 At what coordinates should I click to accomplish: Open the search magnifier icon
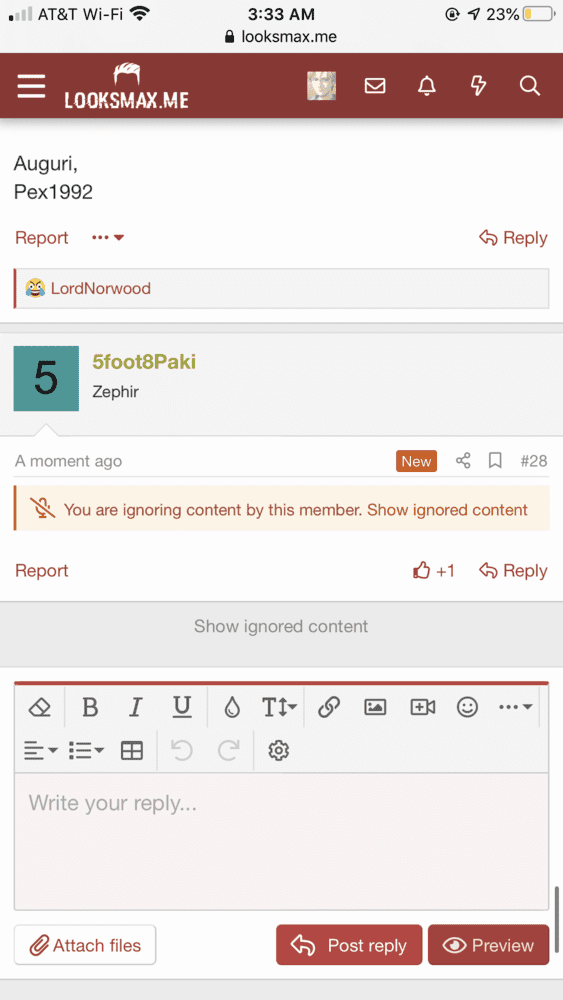530,85
